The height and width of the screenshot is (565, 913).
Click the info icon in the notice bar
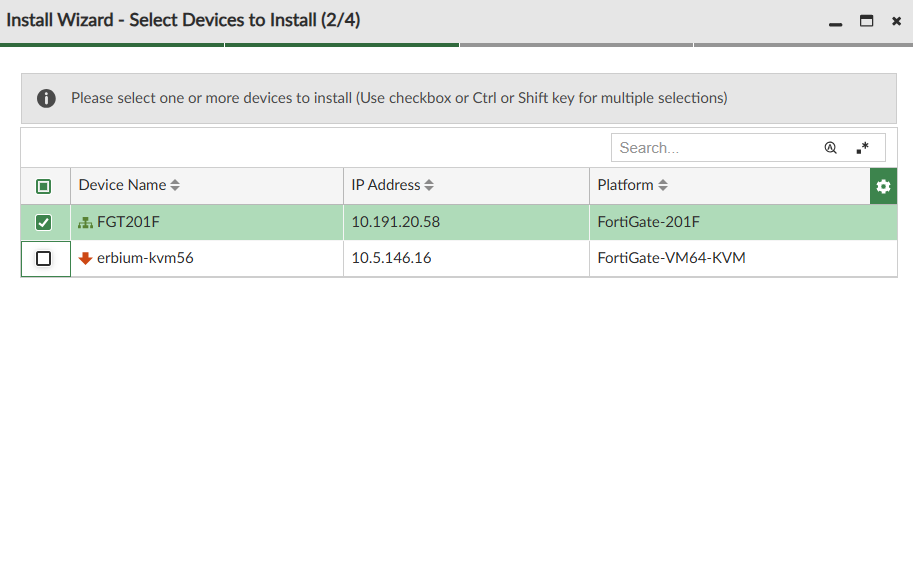[x=46, y=98]
